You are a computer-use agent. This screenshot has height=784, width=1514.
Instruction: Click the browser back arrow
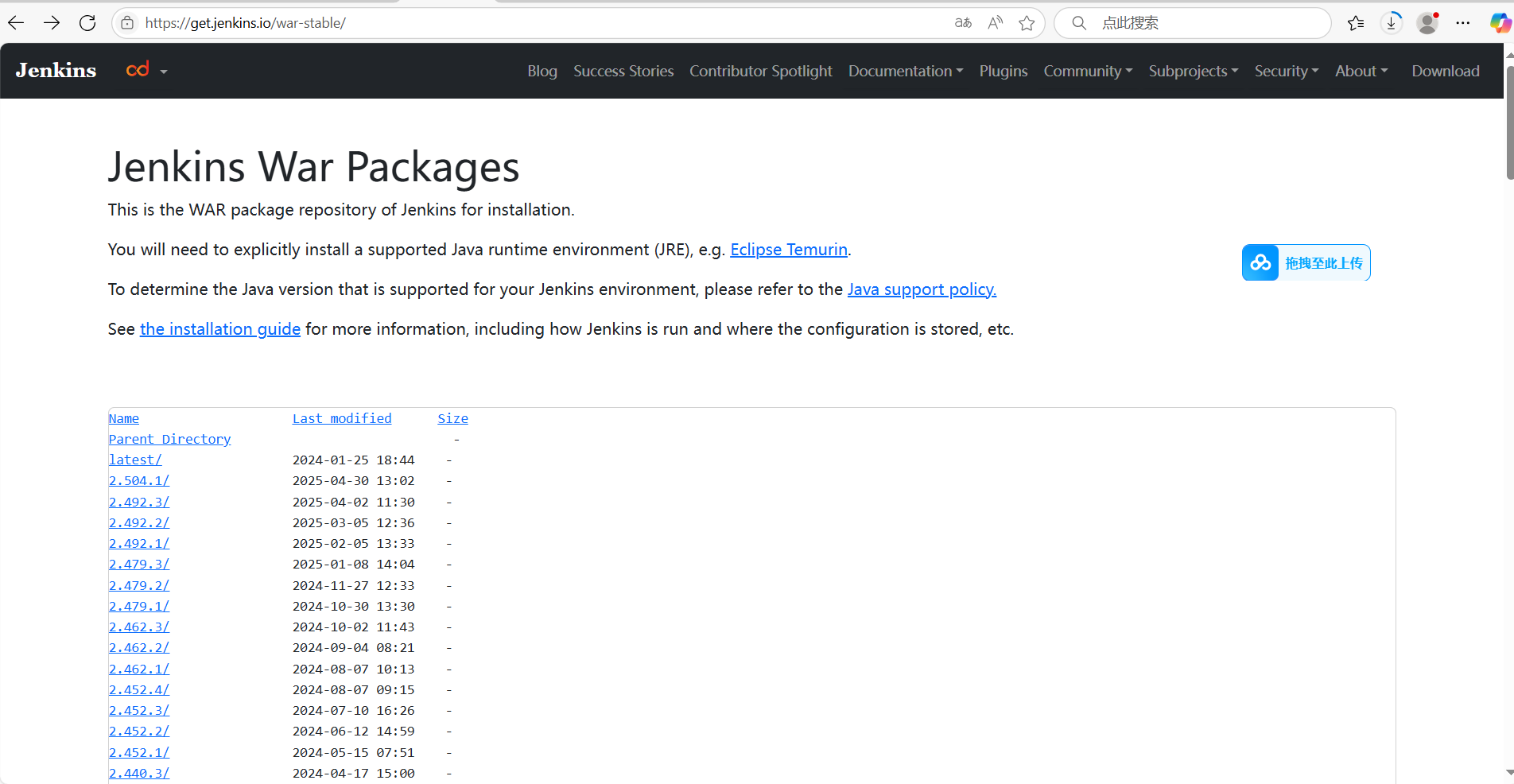(x=17, y=23)
